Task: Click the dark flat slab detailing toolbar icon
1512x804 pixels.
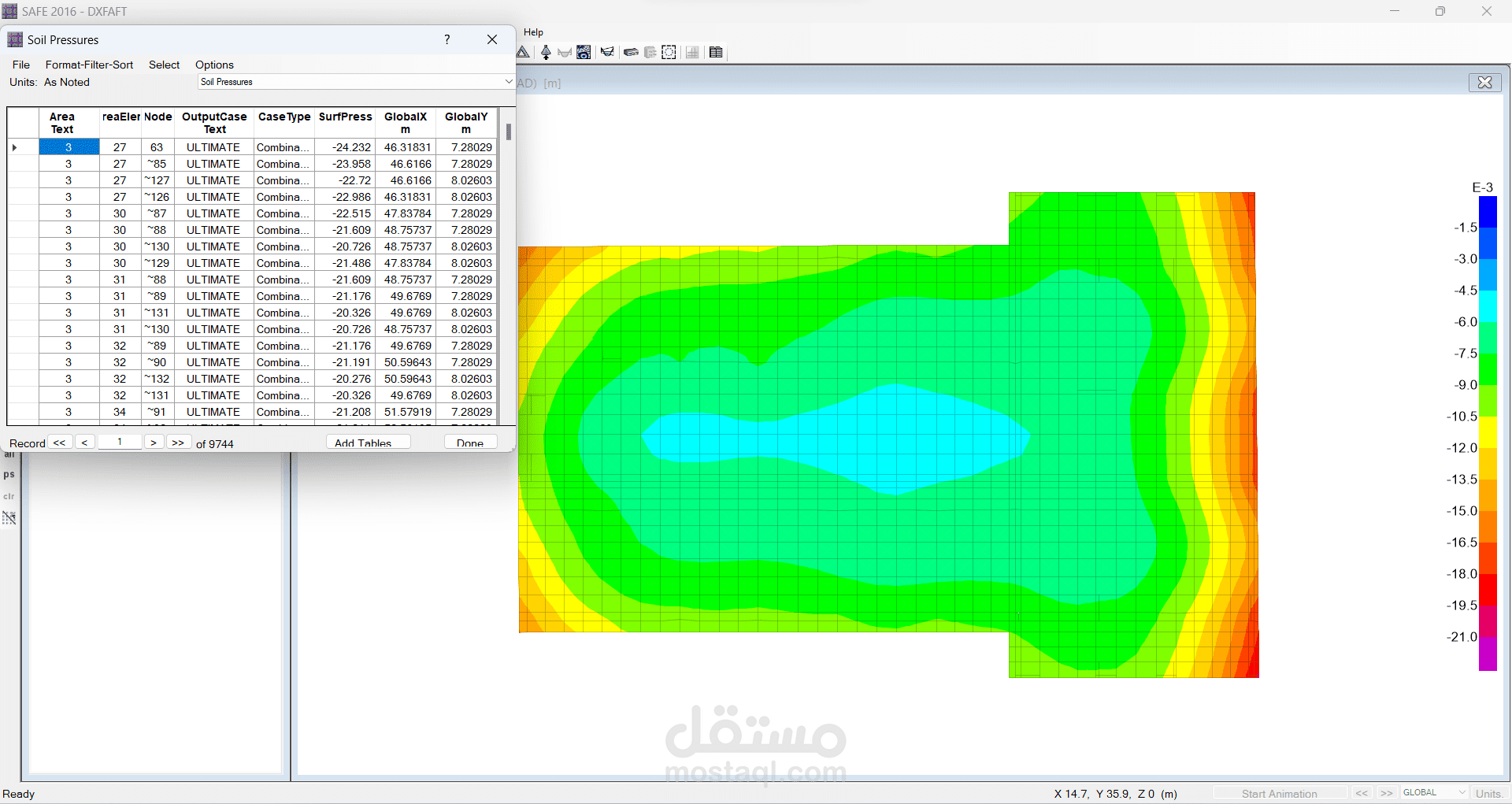Action: click(x=631, y=52)
